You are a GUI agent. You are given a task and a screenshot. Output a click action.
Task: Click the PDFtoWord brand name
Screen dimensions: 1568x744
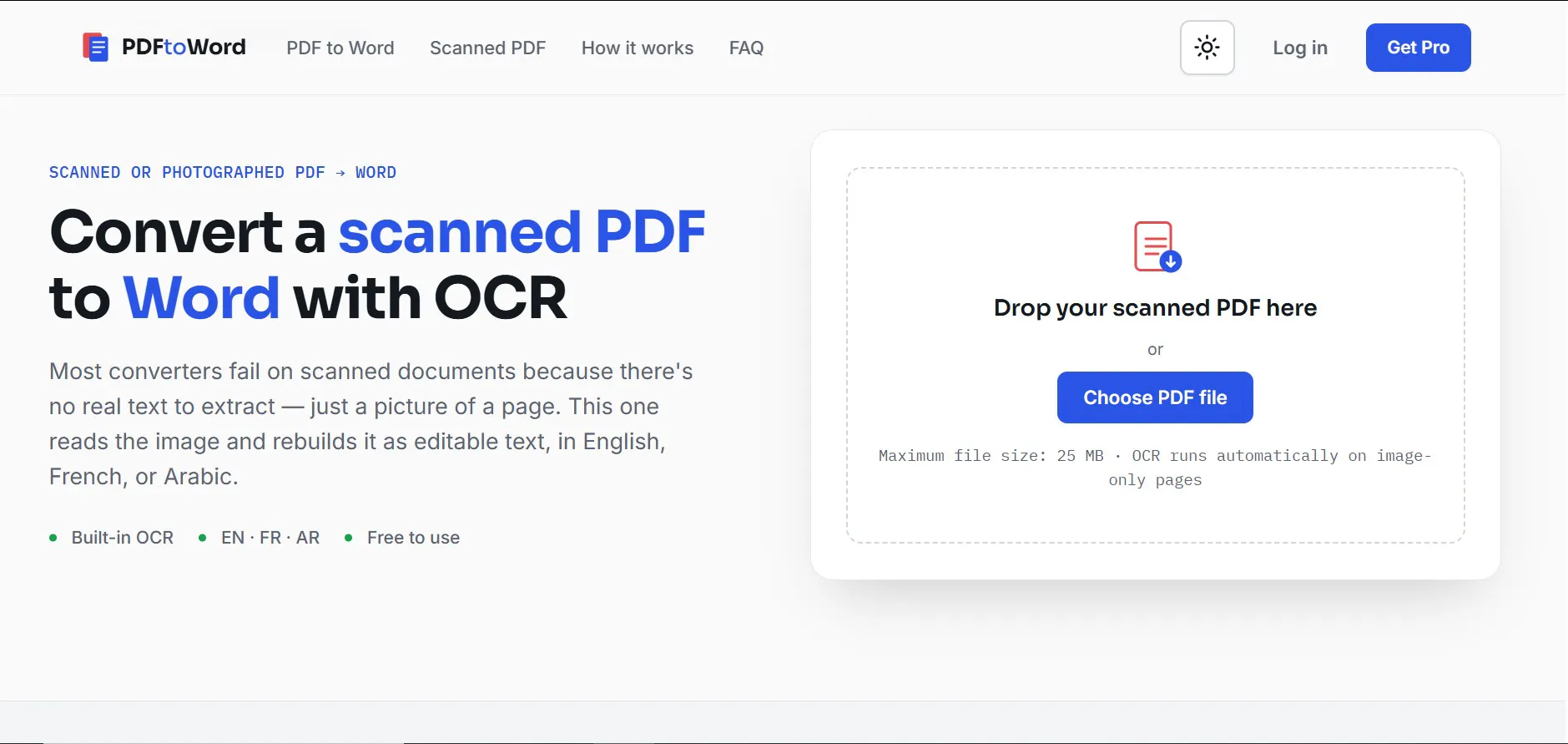184,47
